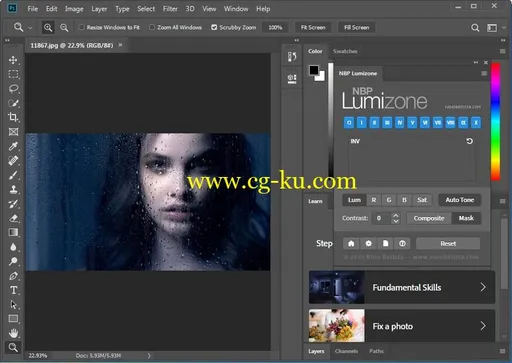This screenshot has height=363, width=512.
Task: Open workspace switcher dropdown
Action: pos(495,28)
